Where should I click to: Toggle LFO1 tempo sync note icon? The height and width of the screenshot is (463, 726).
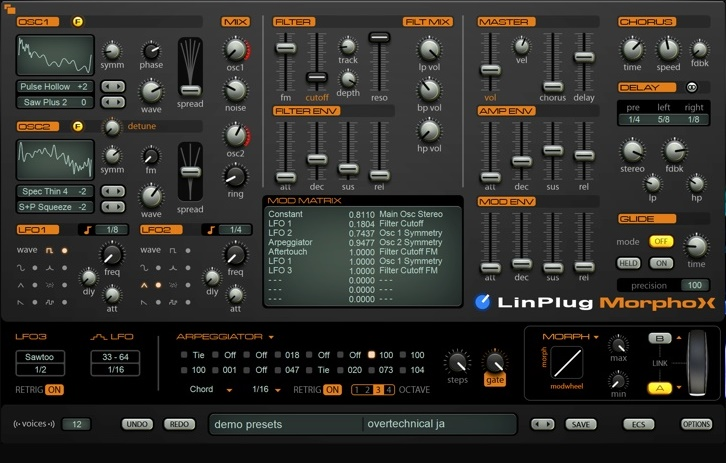click(87, 230)
